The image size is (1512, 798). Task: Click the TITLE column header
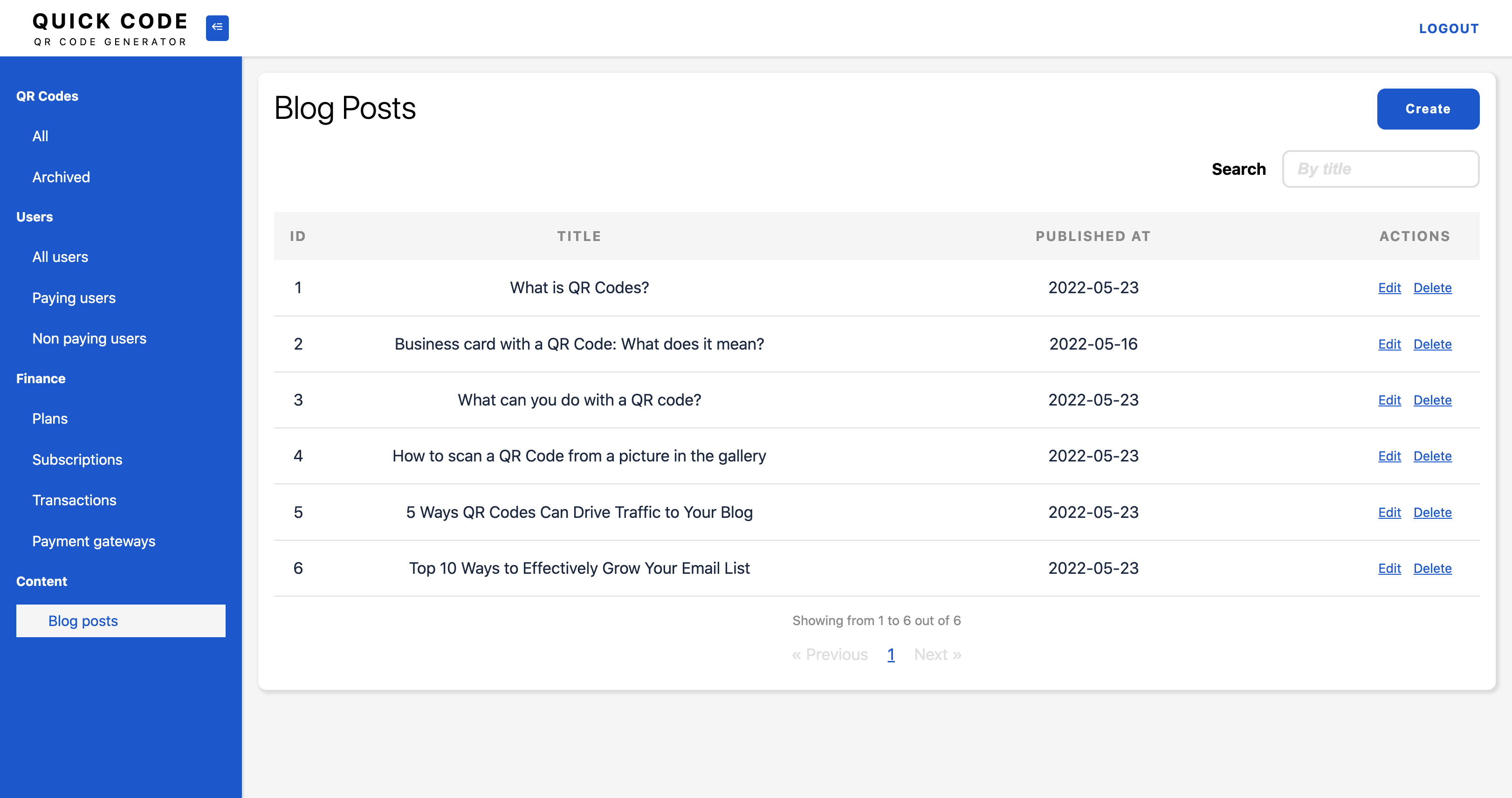click(579, 236)
